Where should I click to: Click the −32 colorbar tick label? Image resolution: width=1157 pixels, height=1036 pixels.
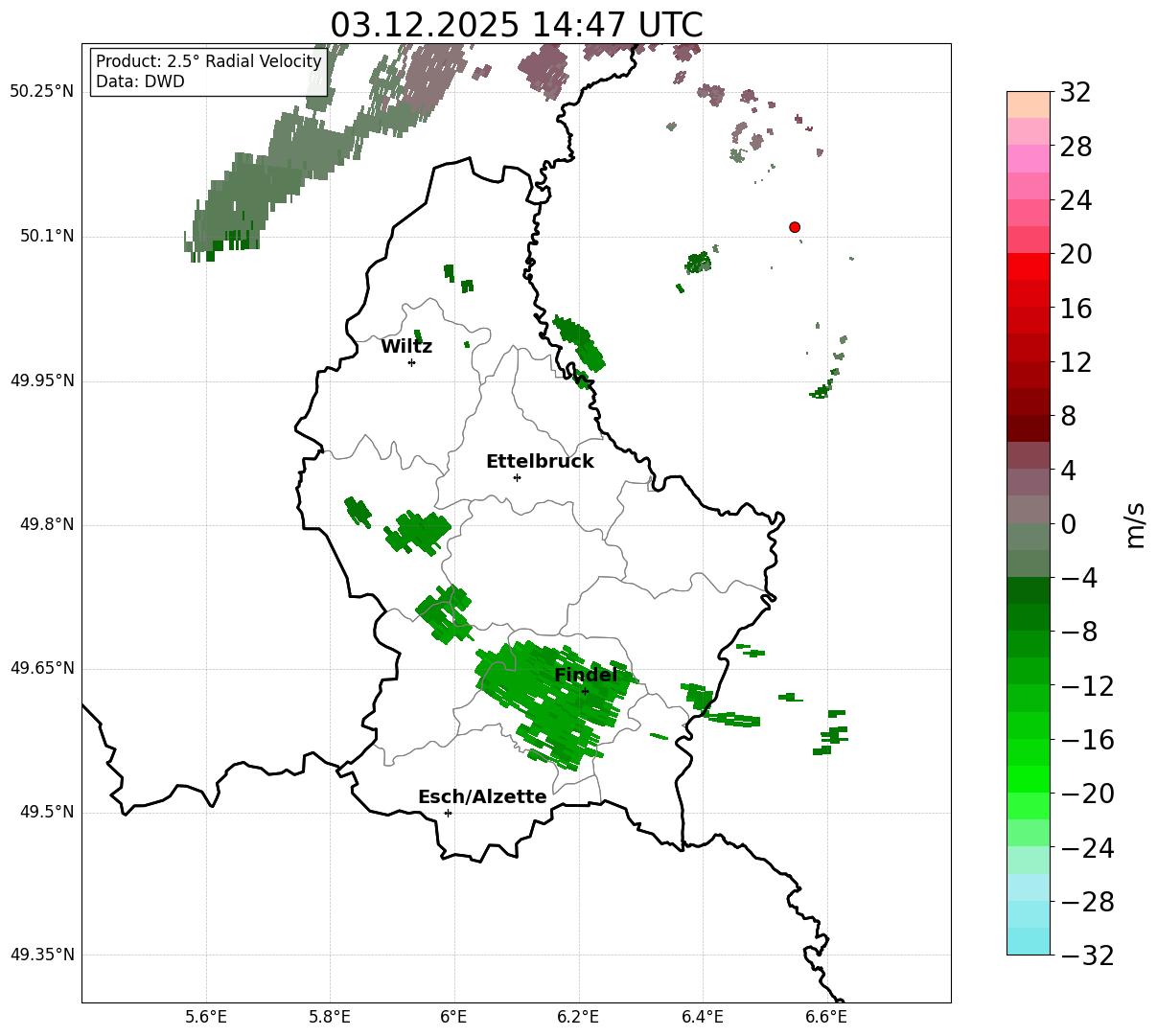point(1087,955)
